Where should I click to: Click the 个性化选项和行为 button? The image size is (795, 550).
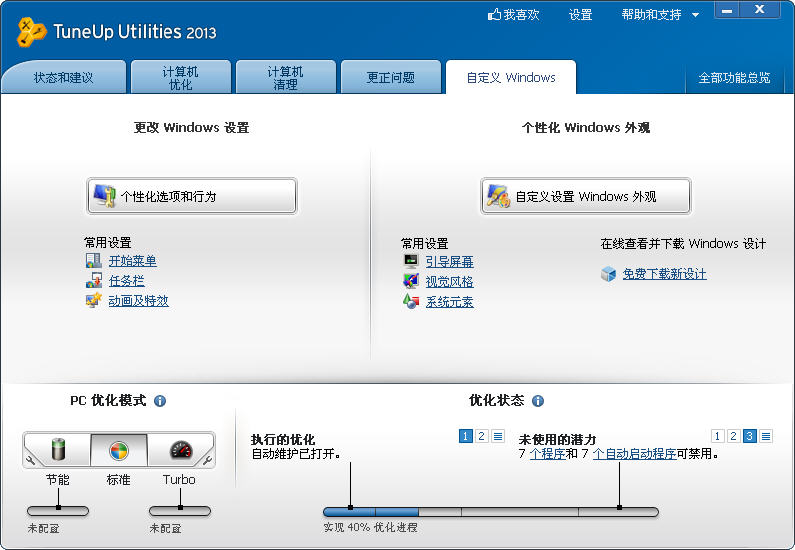[192, 196]
